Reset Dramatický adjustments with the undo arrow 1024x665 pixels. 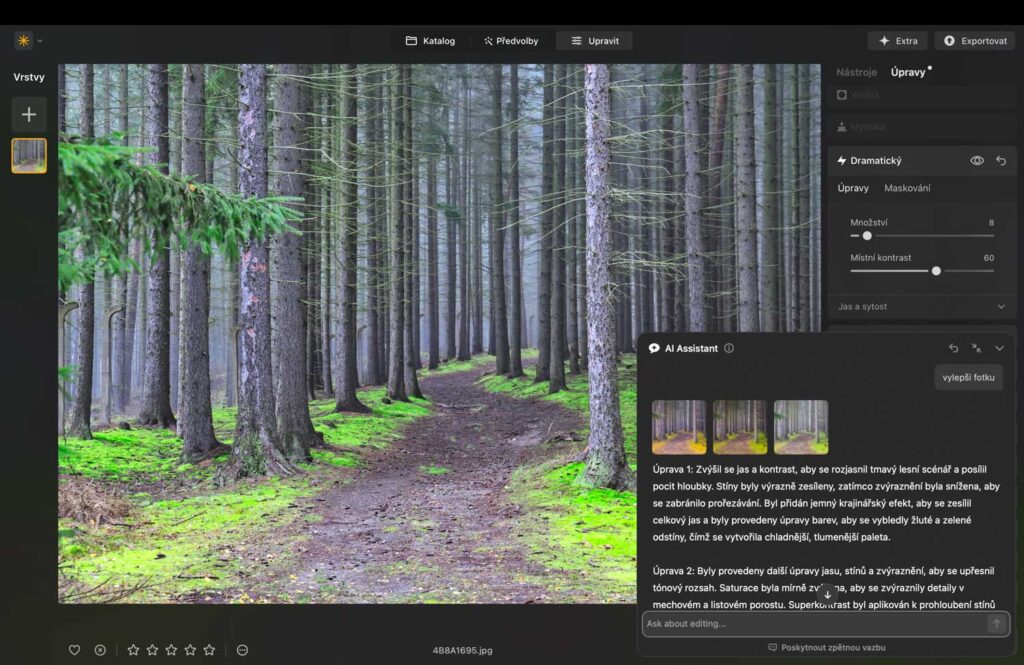1001,160
